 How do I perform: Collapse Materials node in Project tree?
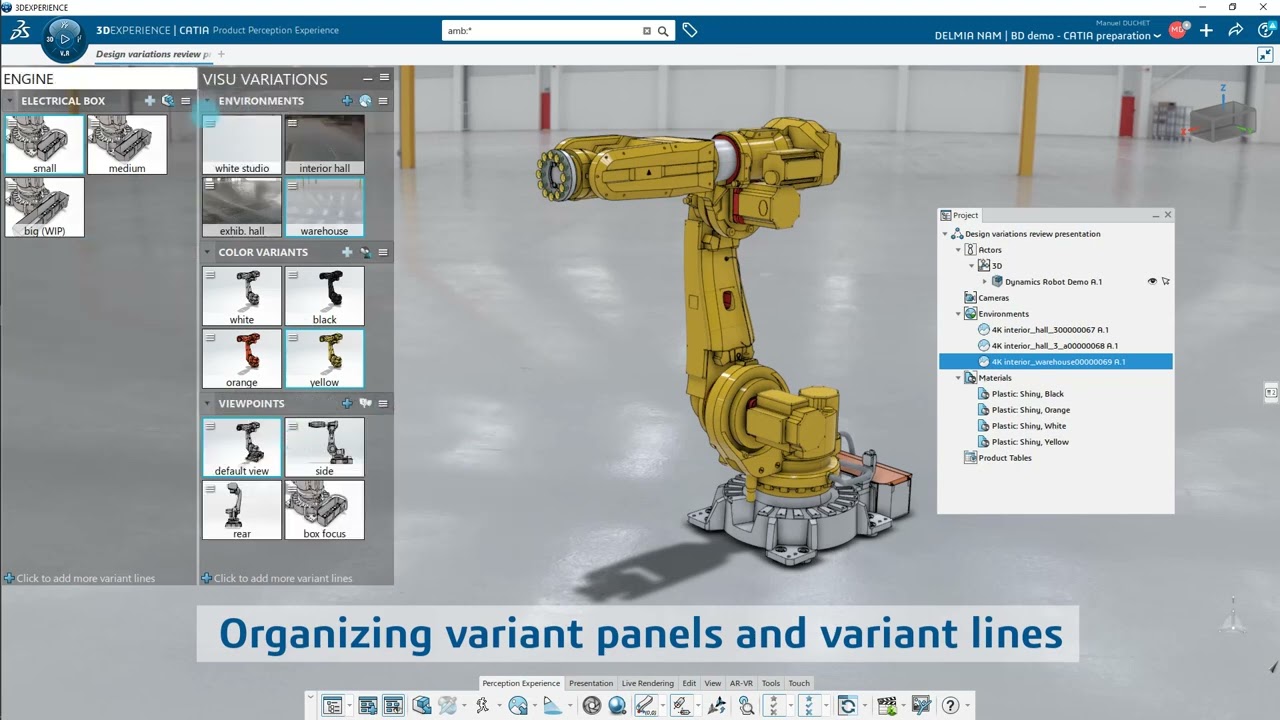pos(958,378)
